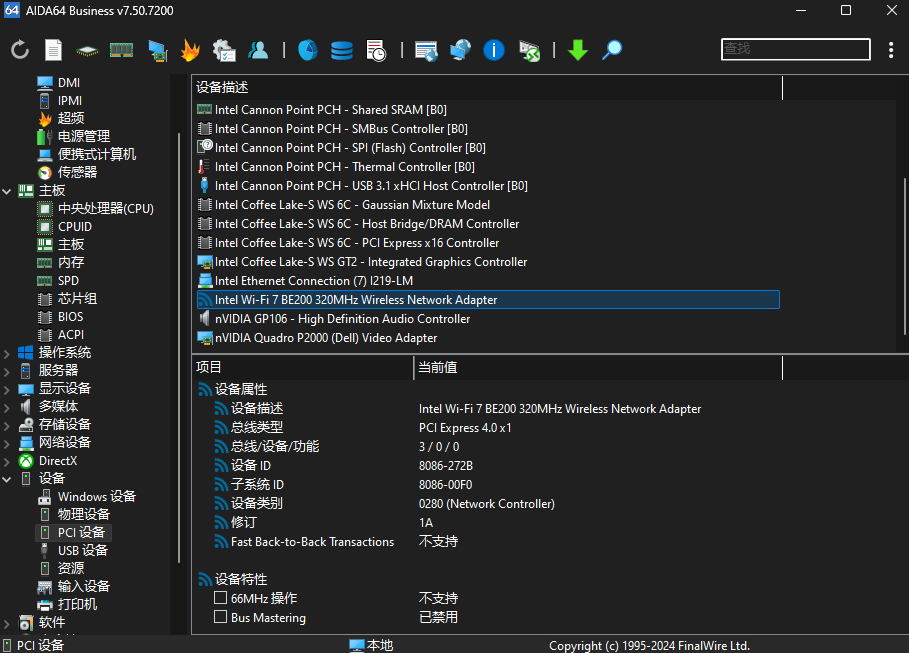Select Intel Cannon Point PCH Thermal Controller row

pyautogui.click(x=488, y=167)
